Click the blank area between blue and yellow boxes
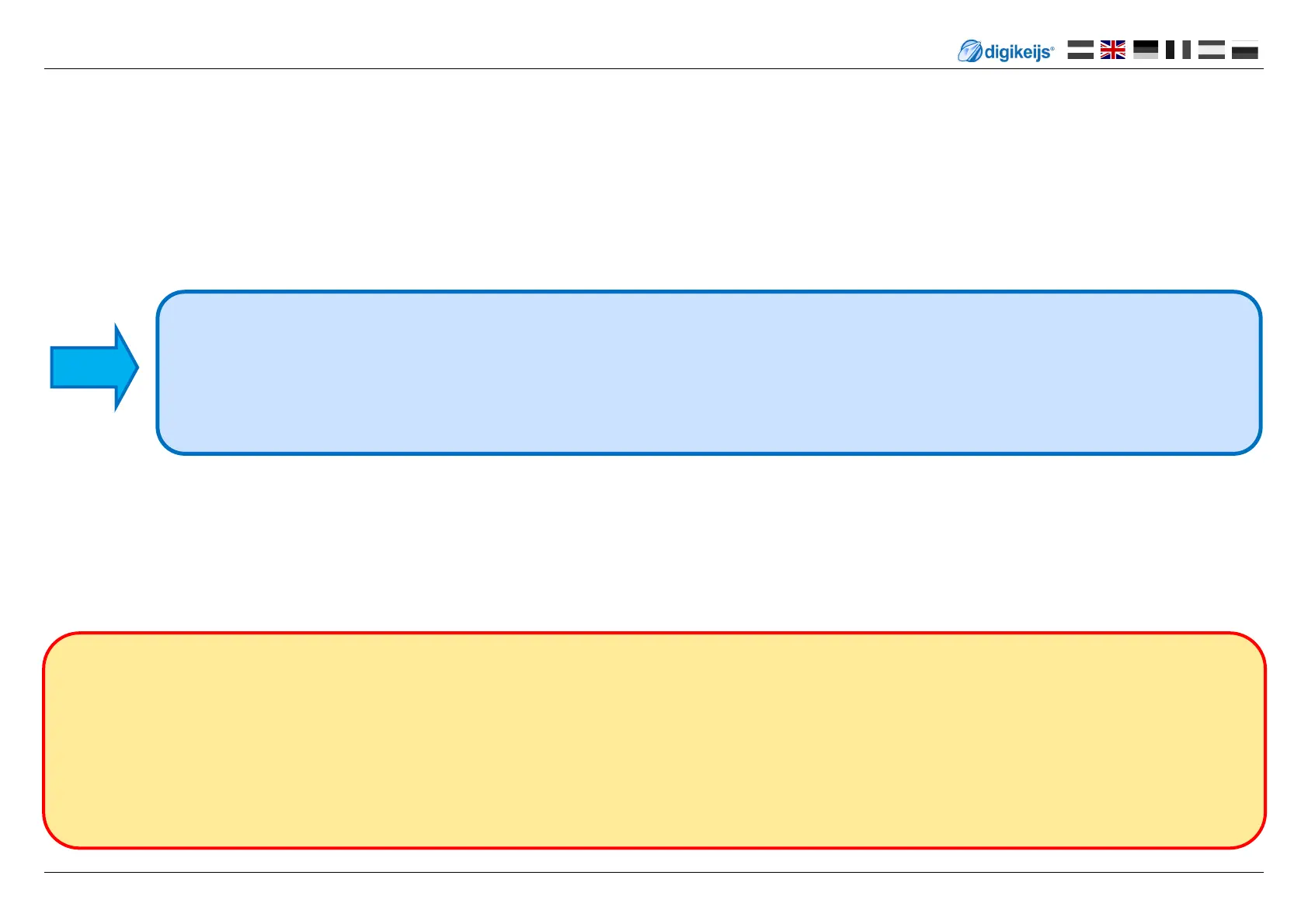Viewport: 1308px width, 924px height. pos(654,544)
